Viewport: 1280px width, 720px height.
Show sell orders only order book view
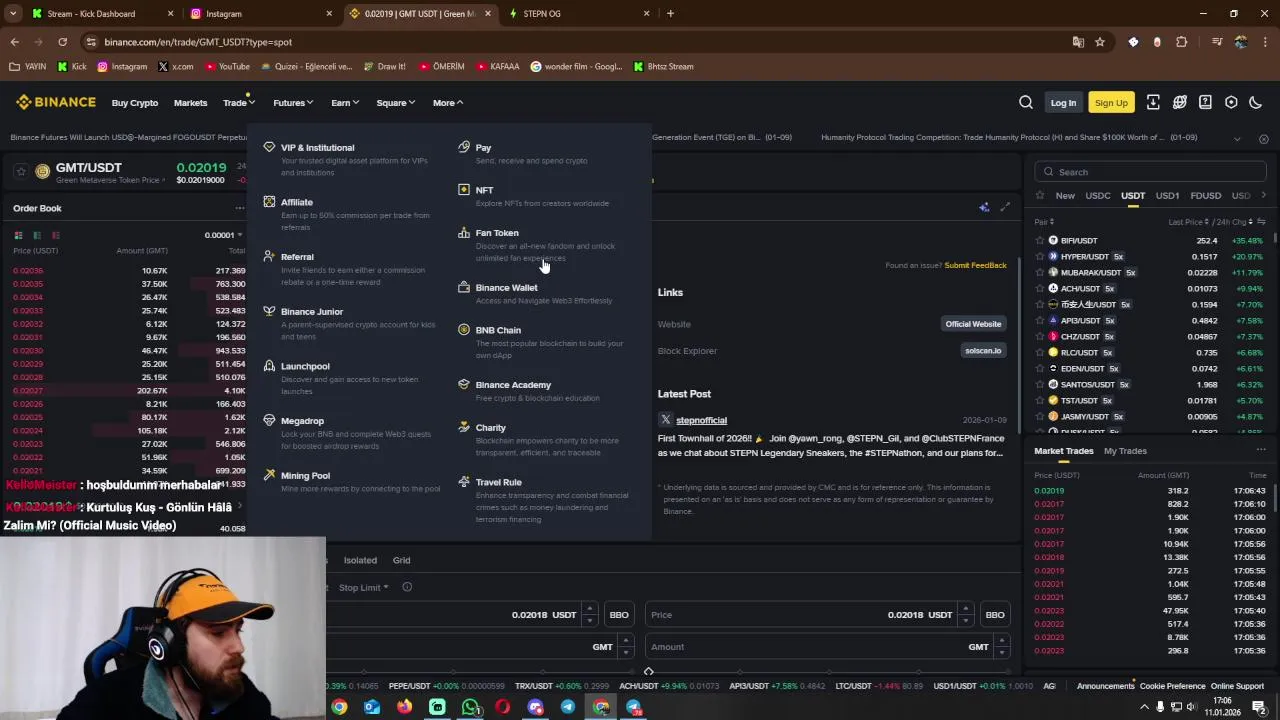click(x=55, y=235)
